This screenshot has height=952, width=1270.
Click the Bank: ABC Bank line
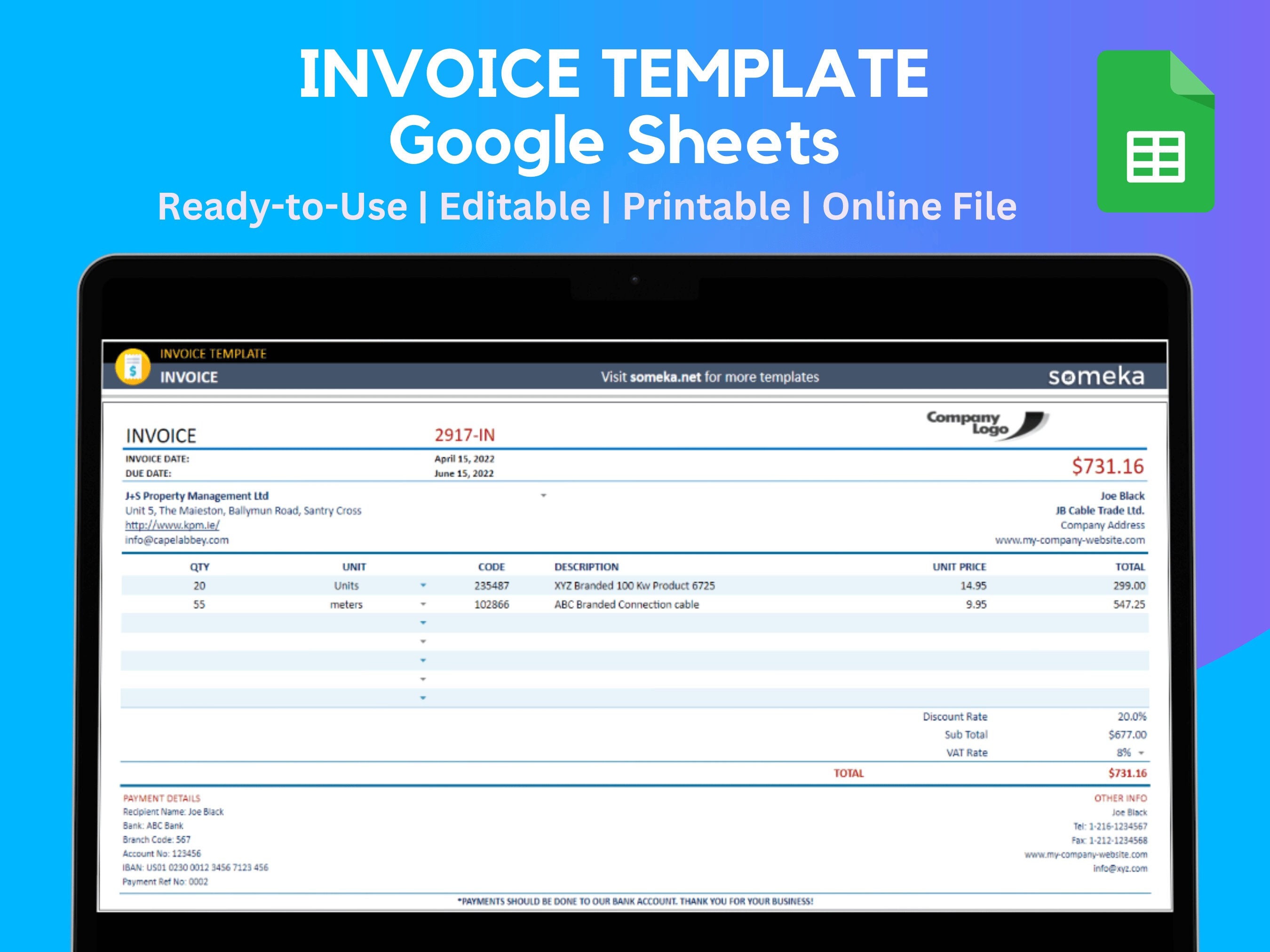coord(153,826)
